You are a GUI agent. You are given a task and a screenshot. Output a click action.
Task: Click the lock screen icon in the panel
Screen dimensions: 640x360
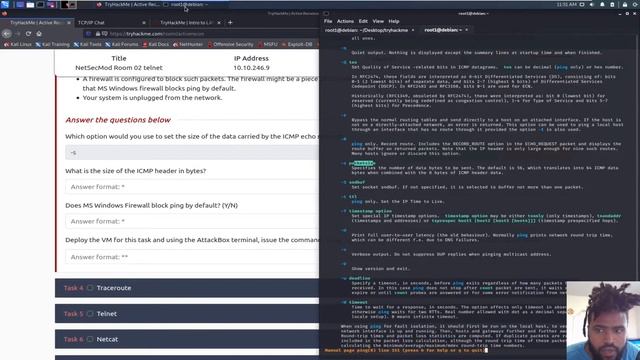625,4
